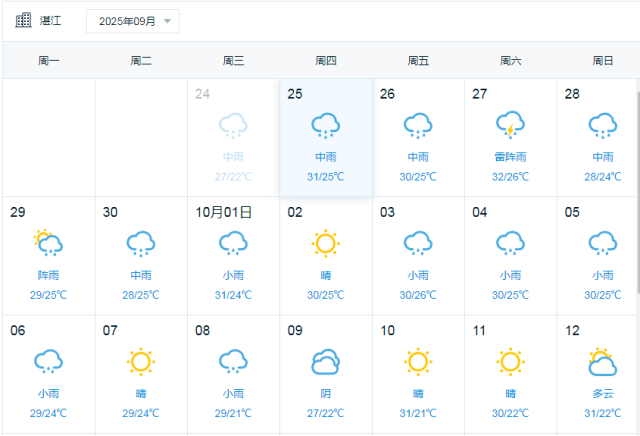This screenshot has height=436, width=640.
Task: Click the 湛江 city name
Action: [x=49, y=21]
